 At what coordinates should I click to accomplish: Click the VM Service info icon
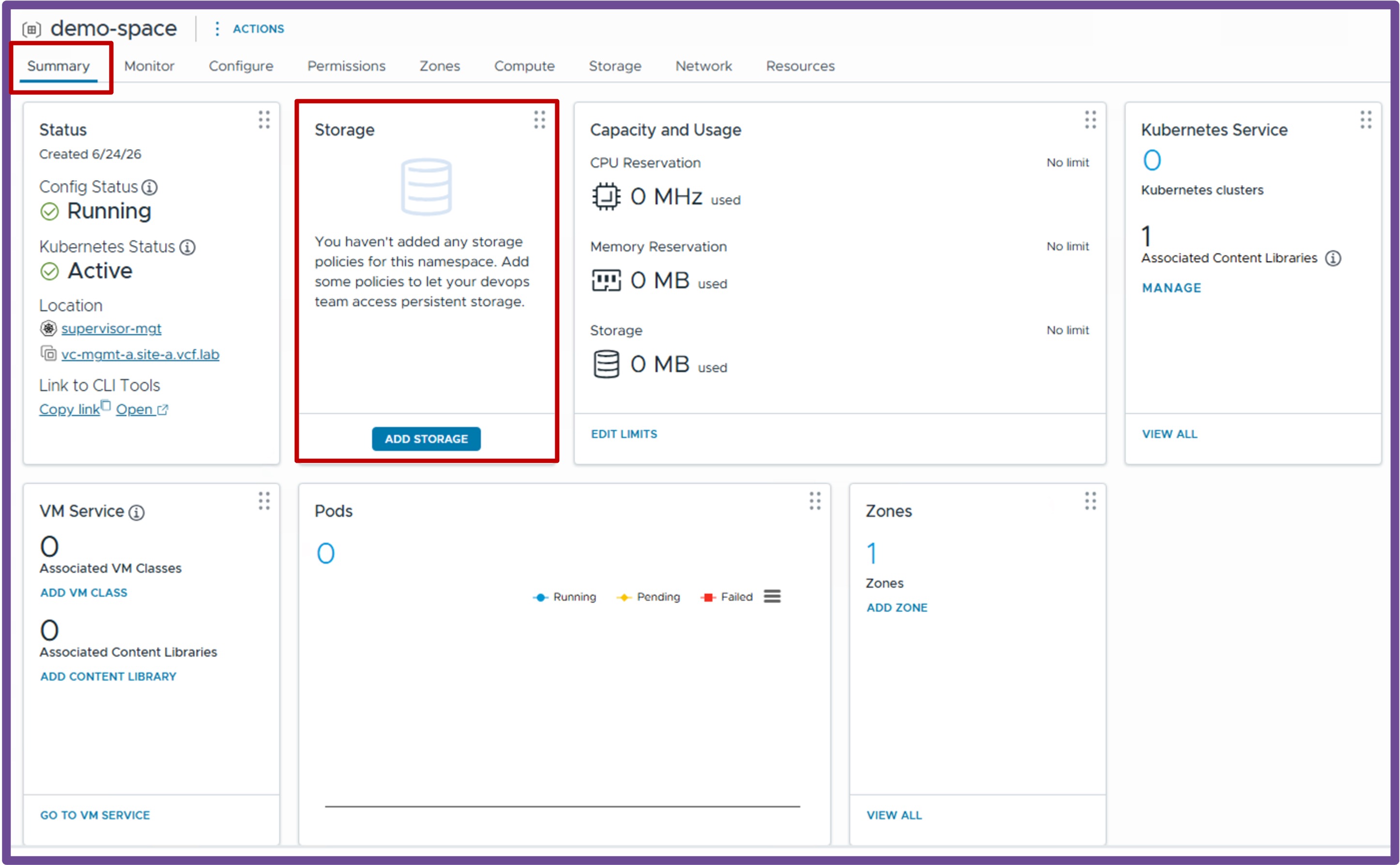(136, 512)
